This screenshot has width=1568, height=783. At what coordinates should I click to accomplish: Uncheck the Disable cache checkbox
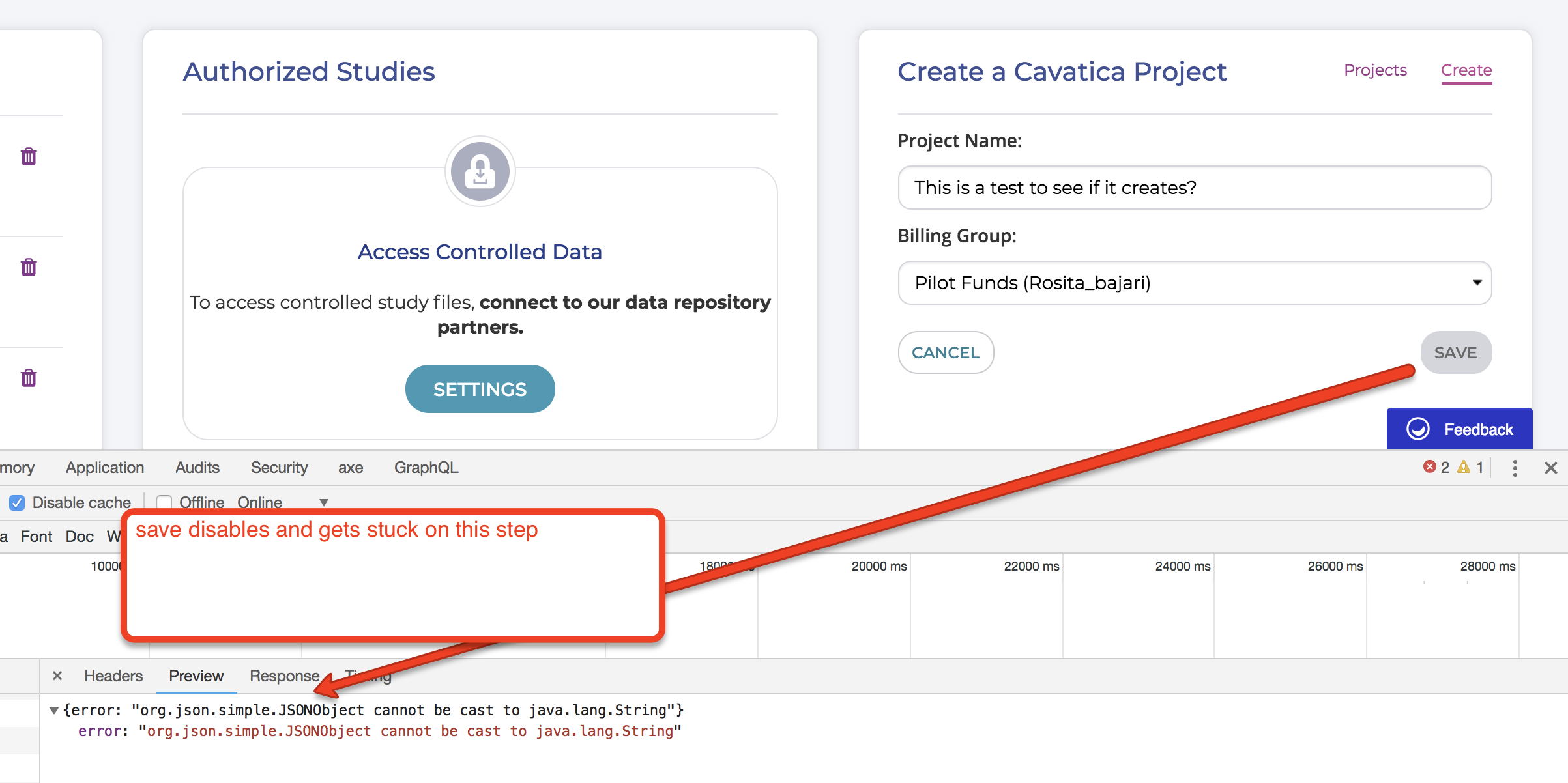[x=16, y=502]
